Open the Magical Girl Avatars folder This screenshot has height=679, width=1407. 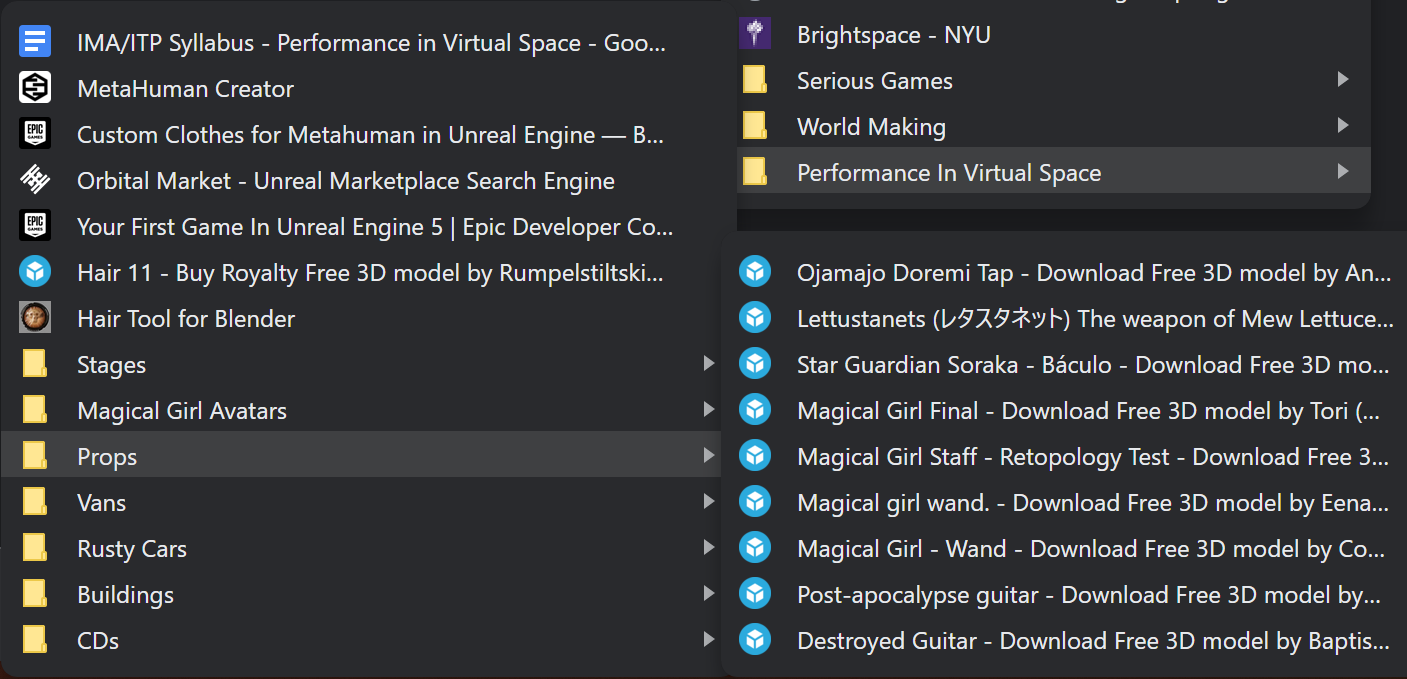coord(361,411)
